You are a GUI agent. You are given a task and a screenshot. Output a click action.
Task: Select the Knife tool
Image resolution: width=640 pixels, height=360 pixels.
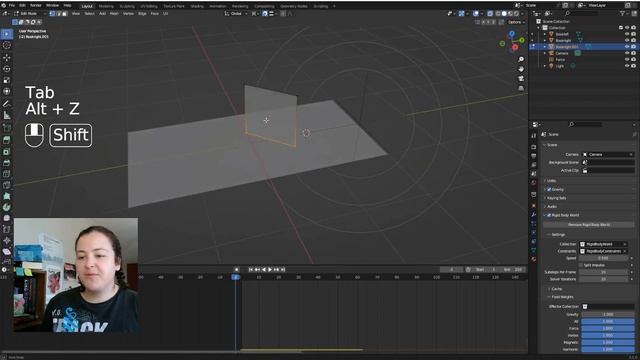tap(7, 185)
